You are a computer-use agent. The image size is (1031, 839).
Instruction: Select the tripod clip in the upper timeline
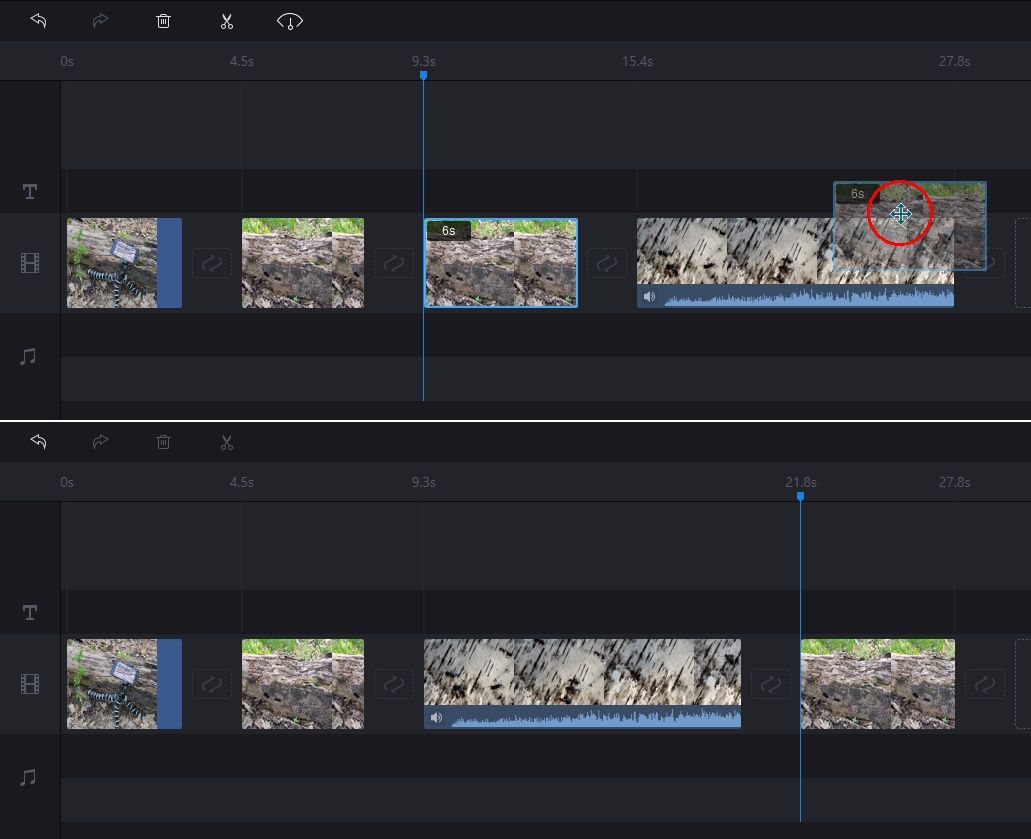[x=124, y=263]
